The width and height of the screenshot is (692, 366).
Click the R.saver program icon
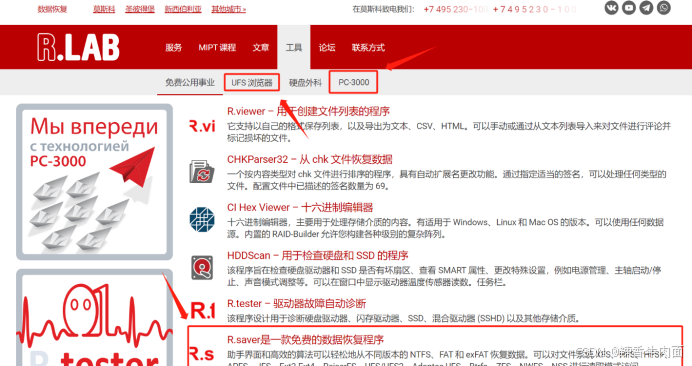coord(202,354)
